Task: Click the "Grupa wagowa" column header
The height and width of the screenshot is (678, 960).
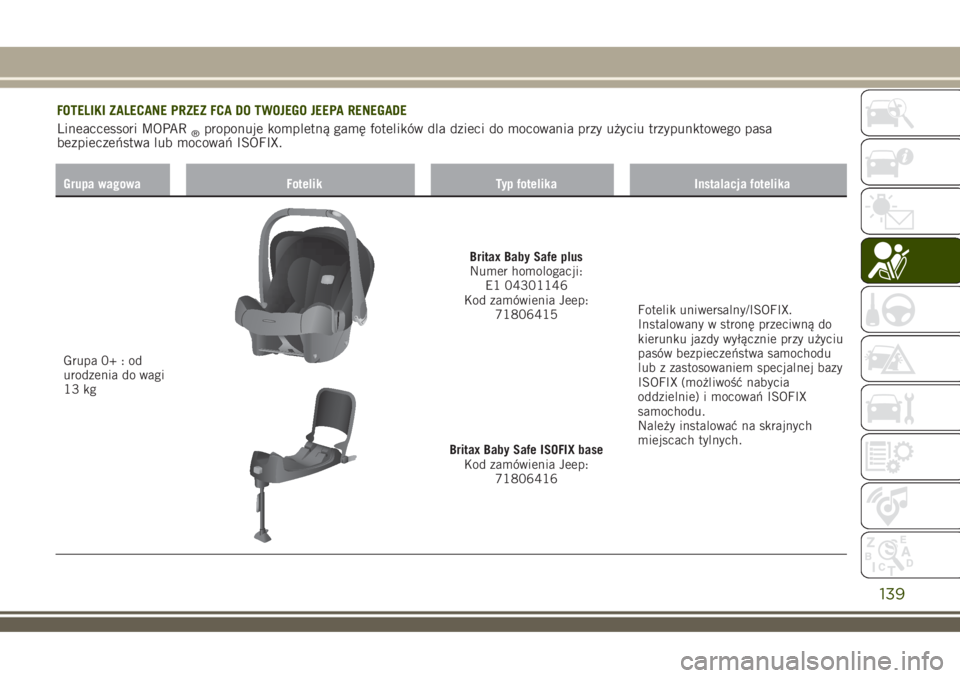Action: (x=113, y=181)
